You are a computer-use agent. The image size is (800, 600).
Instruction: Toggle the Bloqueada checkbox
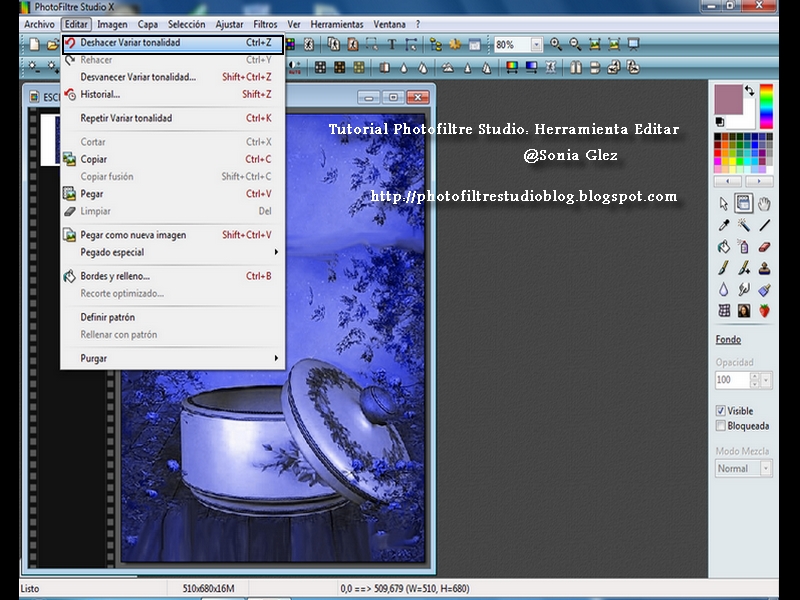[x=720, y=426]
